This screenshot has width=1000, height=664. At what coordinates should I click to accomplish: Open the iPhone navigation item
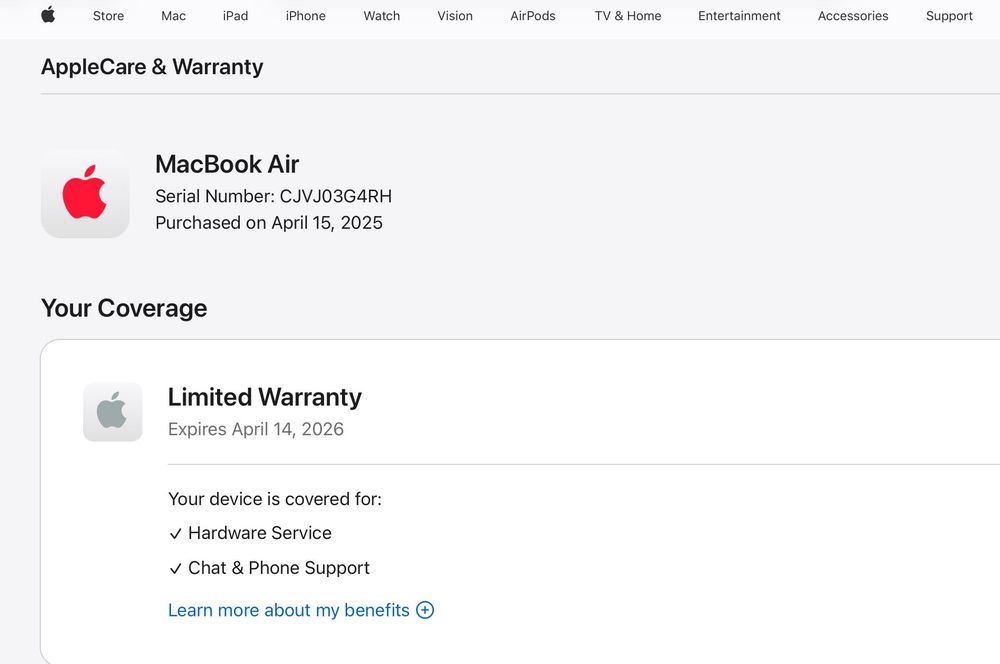coord(305,16)
